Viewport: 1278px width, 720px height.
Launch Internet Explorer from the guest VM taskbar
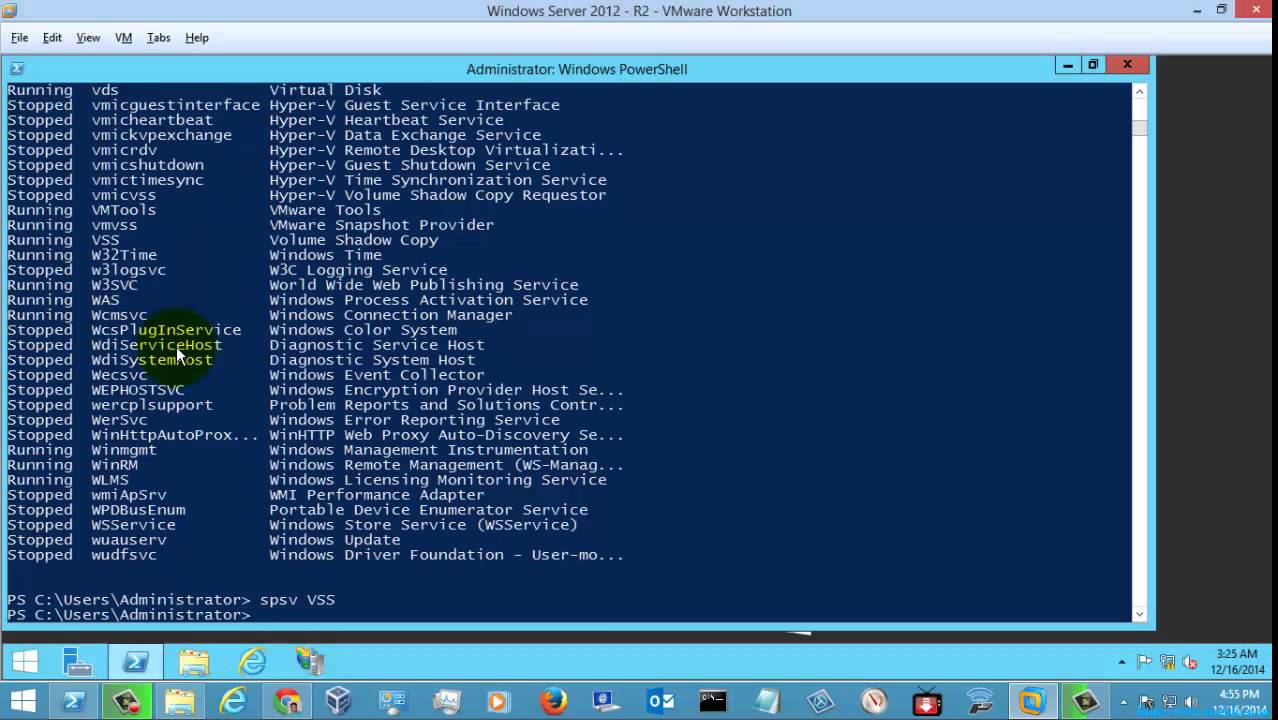[x=252, y=662]
